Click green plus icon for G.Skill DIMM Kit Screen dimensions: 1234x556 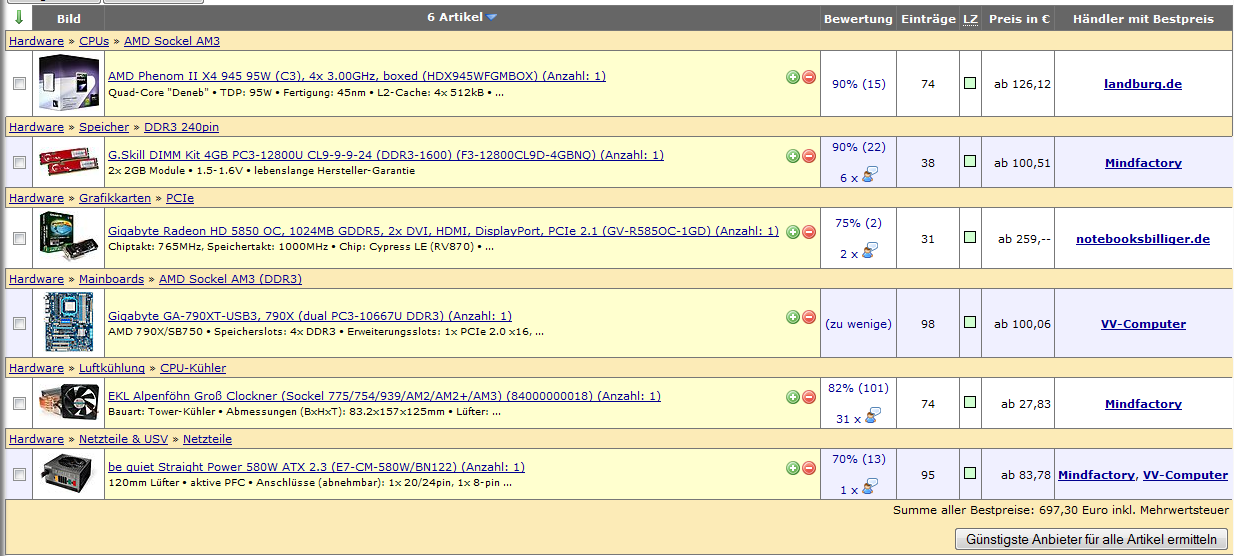pyautogui.click(x=793, y=155)
